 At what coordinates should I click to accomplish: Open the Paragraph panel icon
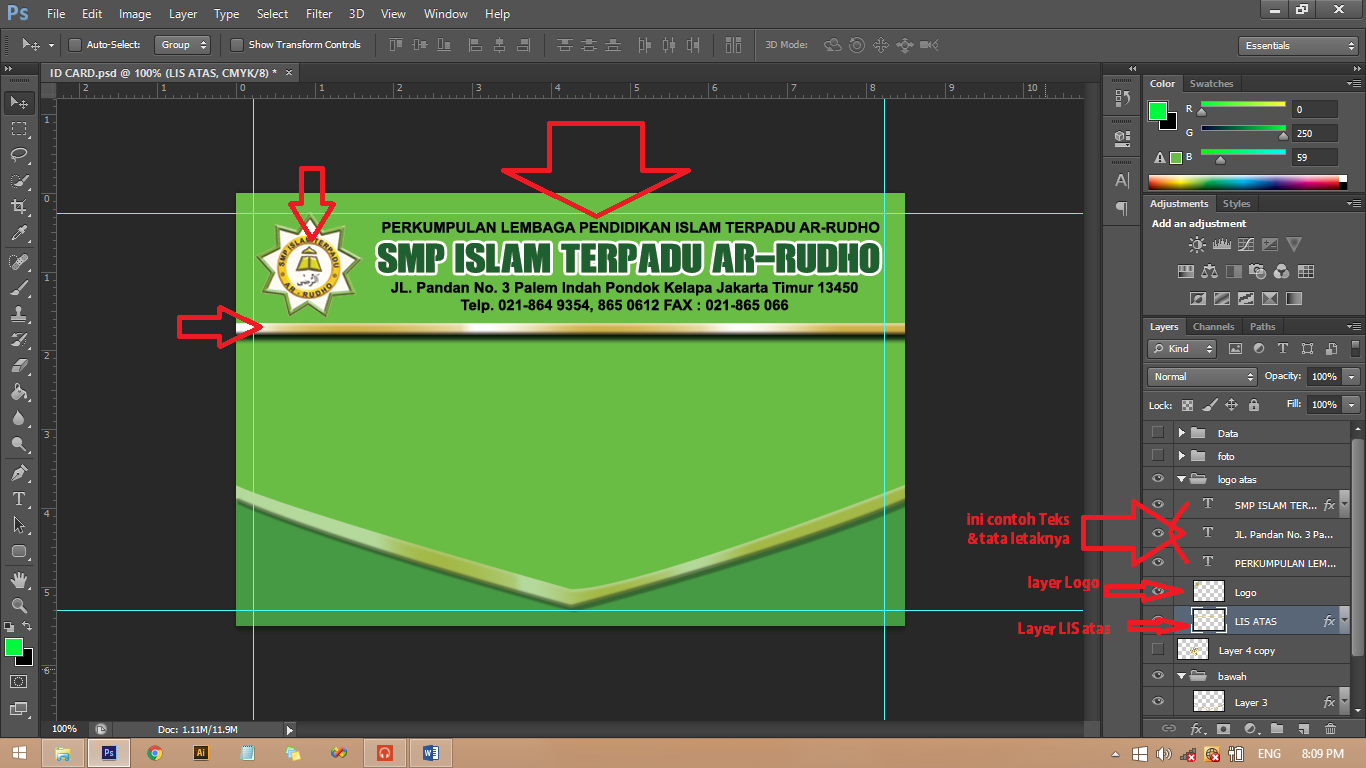click(x=1122, y=209)
